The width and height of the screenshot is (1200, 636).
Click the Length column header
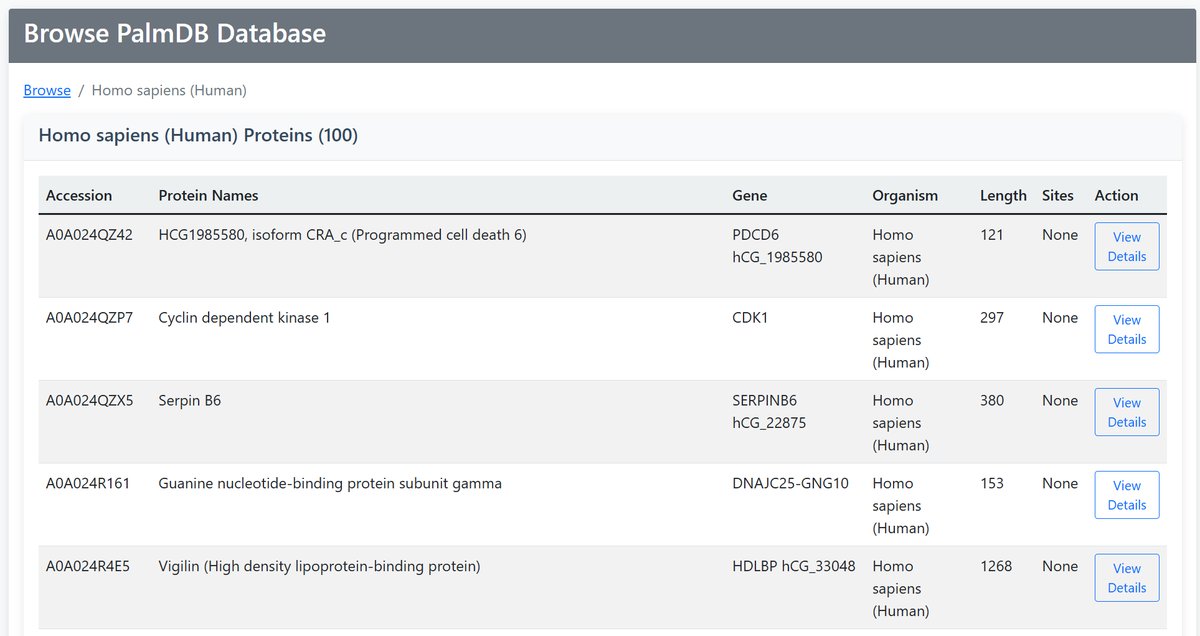point(1003,195)
